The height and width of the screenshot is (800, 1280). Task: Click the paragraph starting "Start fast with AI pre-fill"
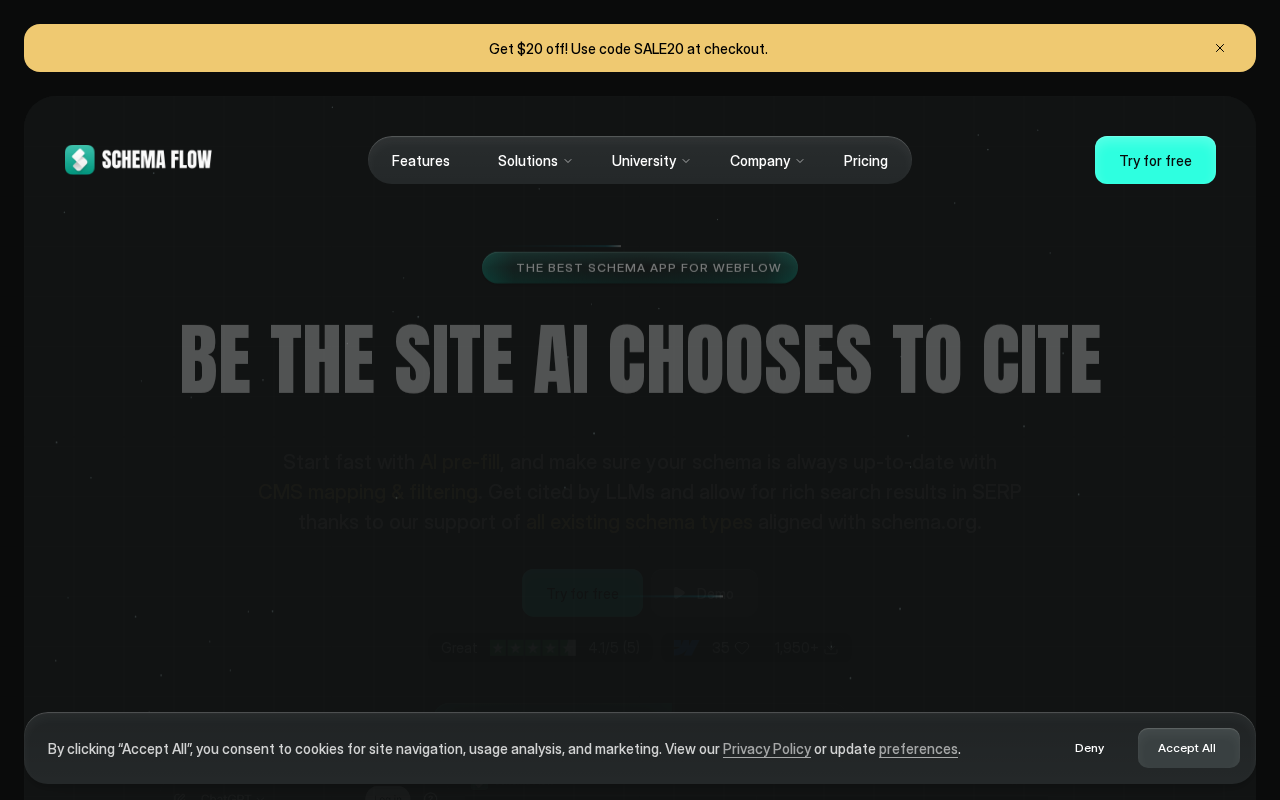pyautogui.click(x=640, y=492)
